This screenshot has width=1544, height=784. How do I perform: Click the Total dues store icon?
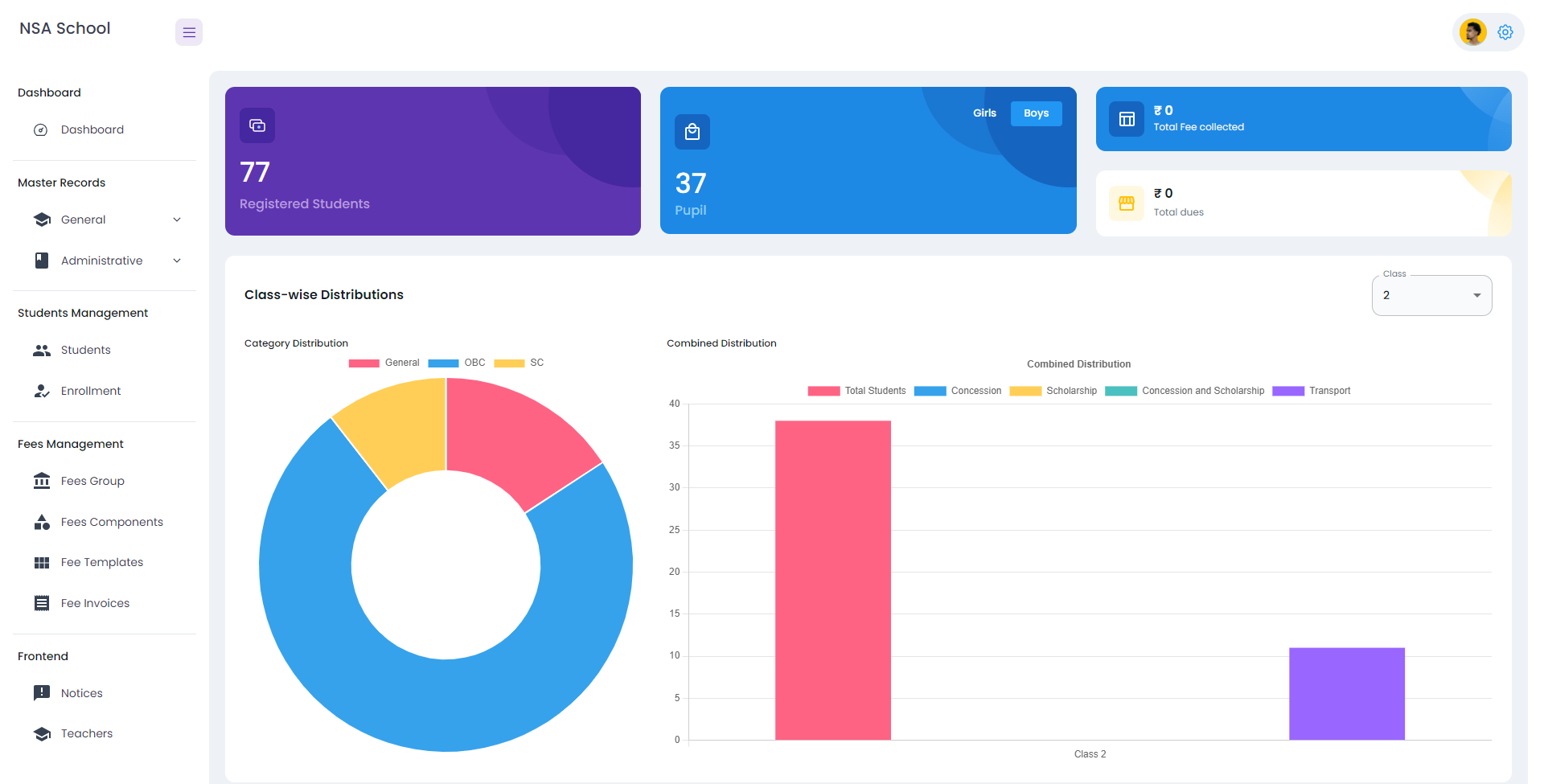coord(1127,203)
